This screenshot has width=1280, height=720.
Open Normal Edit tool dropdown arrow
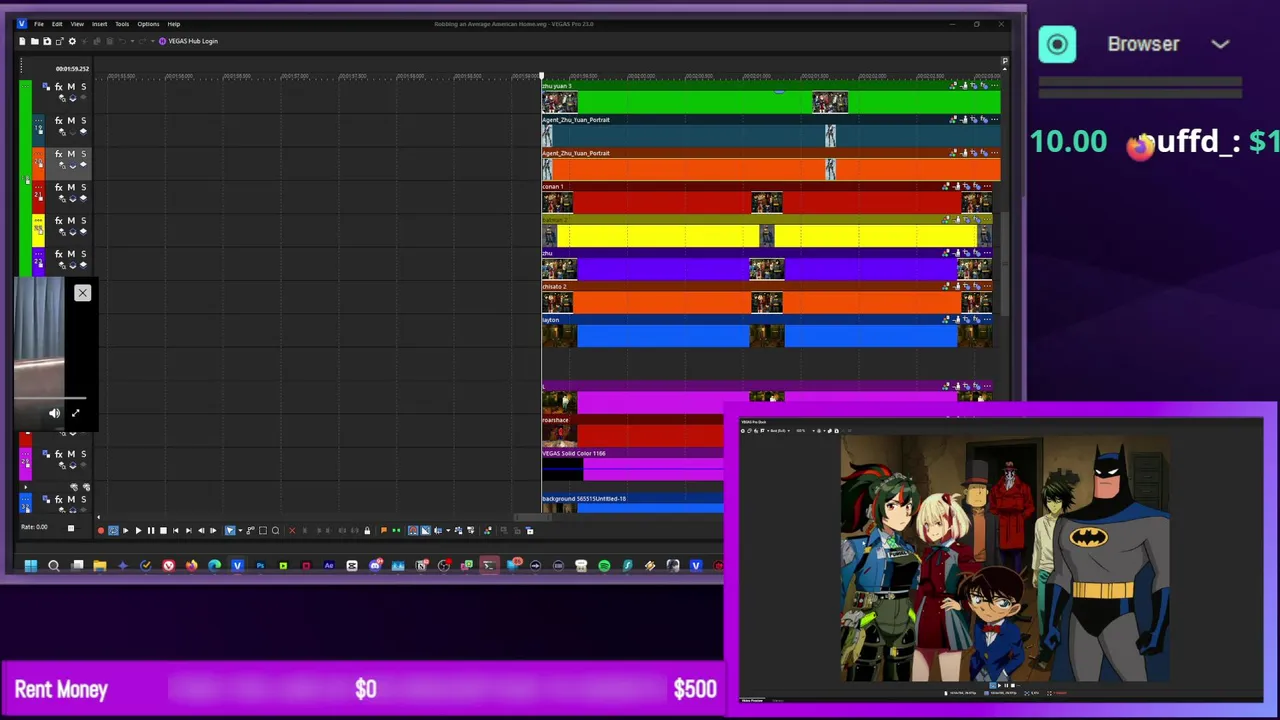point(240,530)
